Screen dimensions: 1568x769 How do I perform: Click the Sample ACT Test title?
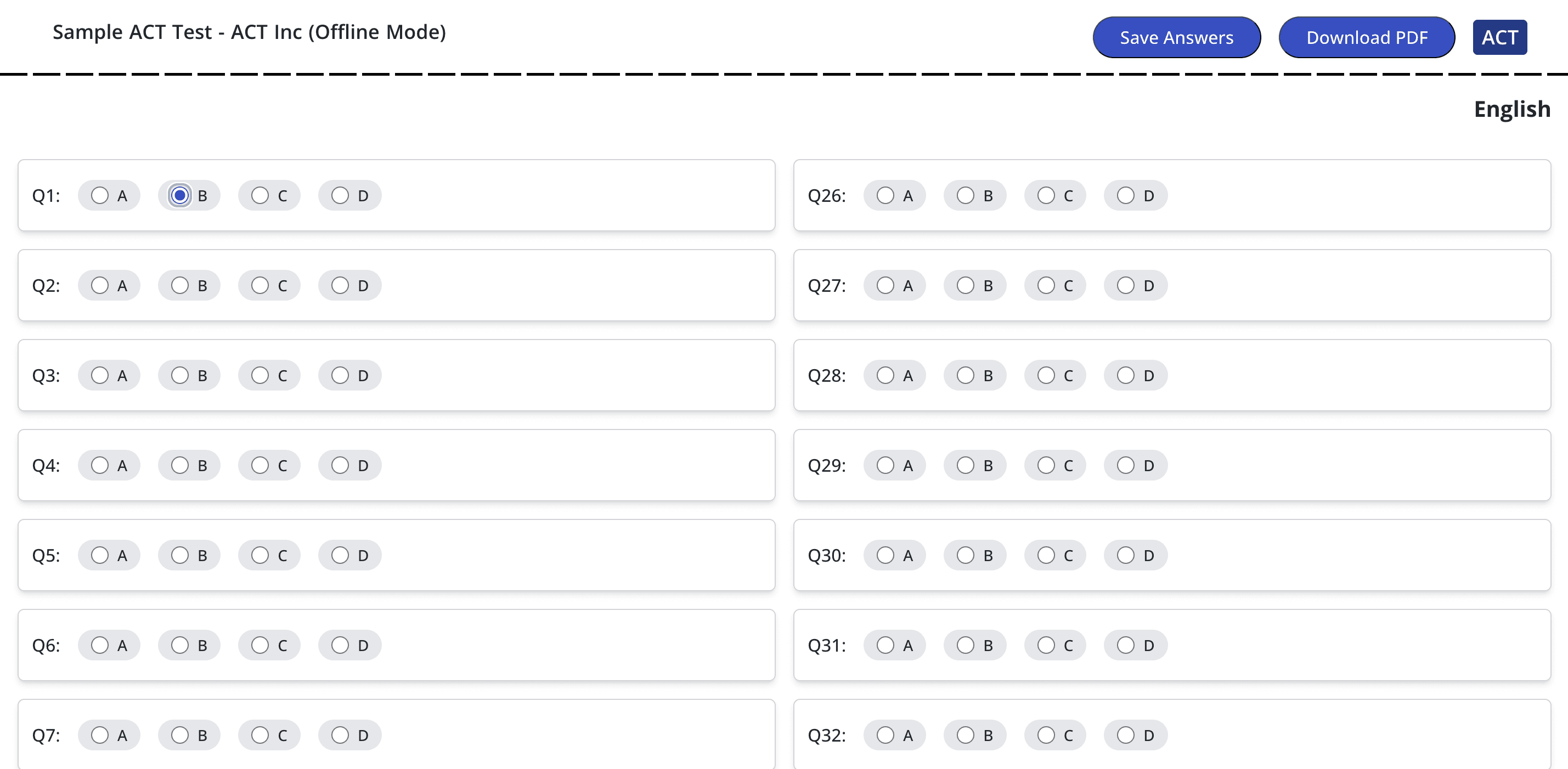tap(249, 32)
